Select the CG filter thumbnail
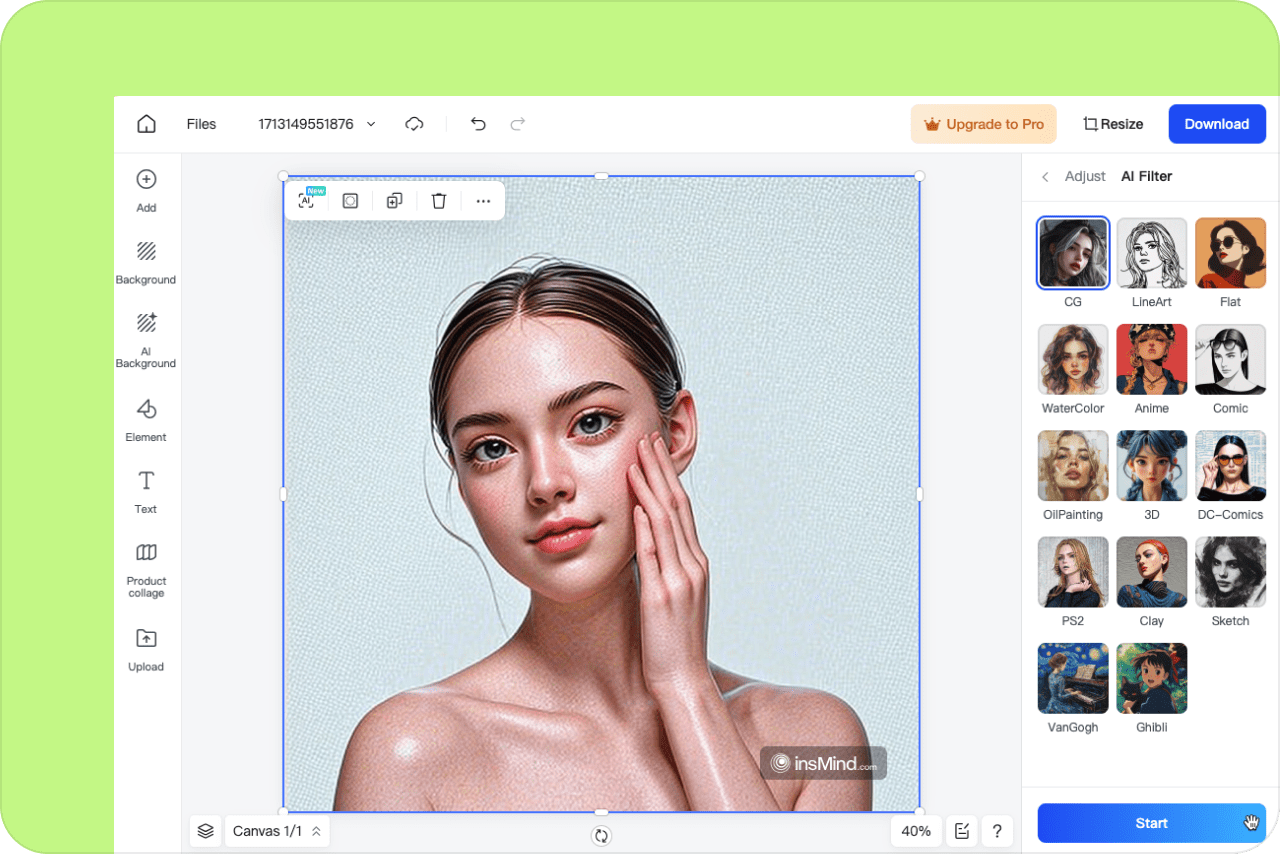 coord(1073,253)
